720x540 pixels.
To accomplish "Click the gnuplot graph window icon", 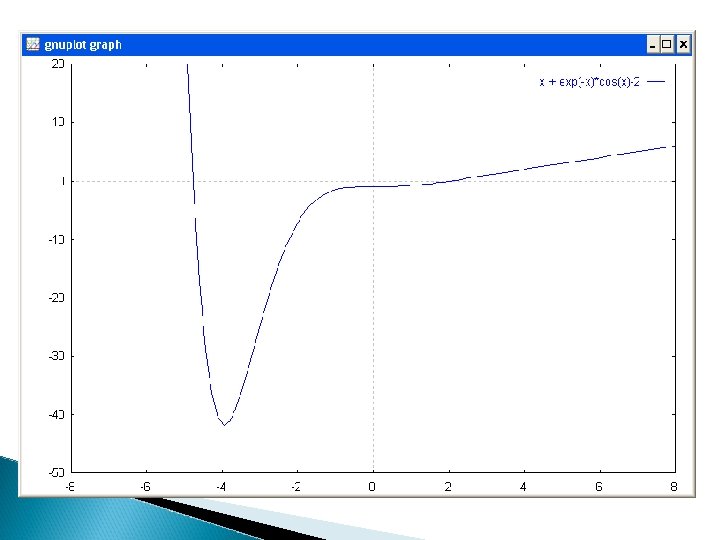I will point(33,45).
